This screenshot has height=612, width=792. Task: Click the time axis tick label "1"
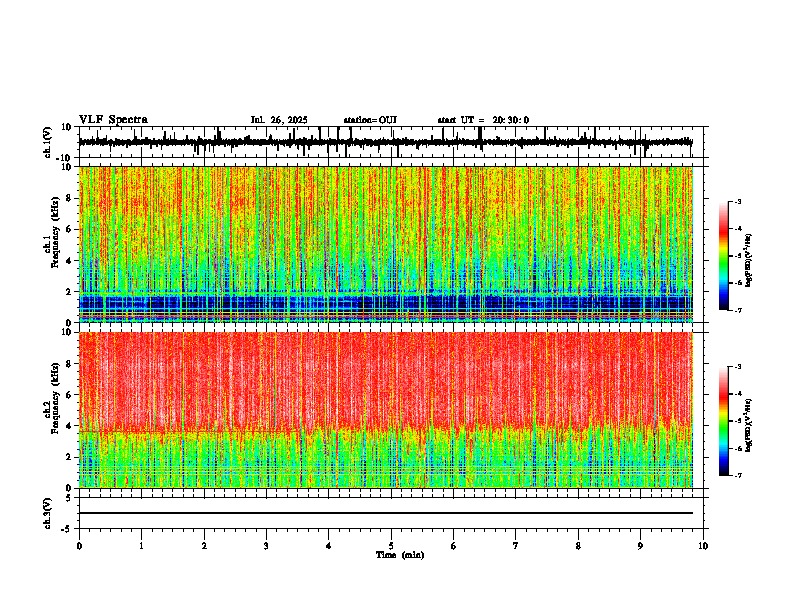(141, 546)
